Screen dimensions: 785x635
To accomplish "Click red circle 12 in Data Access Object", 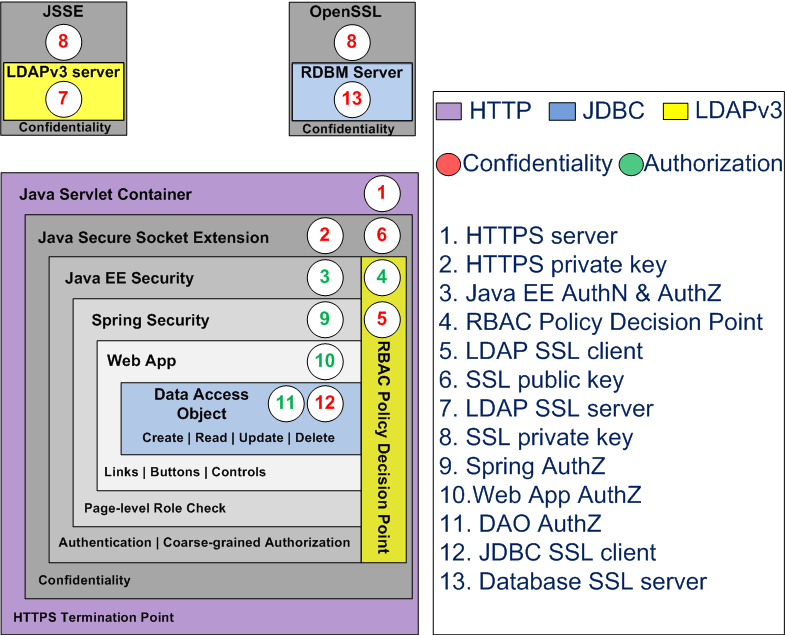I will (x=324, y=402).
